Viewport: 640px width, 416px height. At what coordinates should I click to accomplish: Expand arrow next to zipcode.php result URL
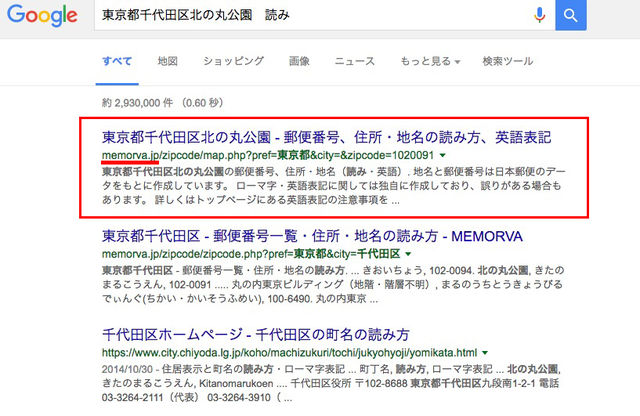coord(408,254)
